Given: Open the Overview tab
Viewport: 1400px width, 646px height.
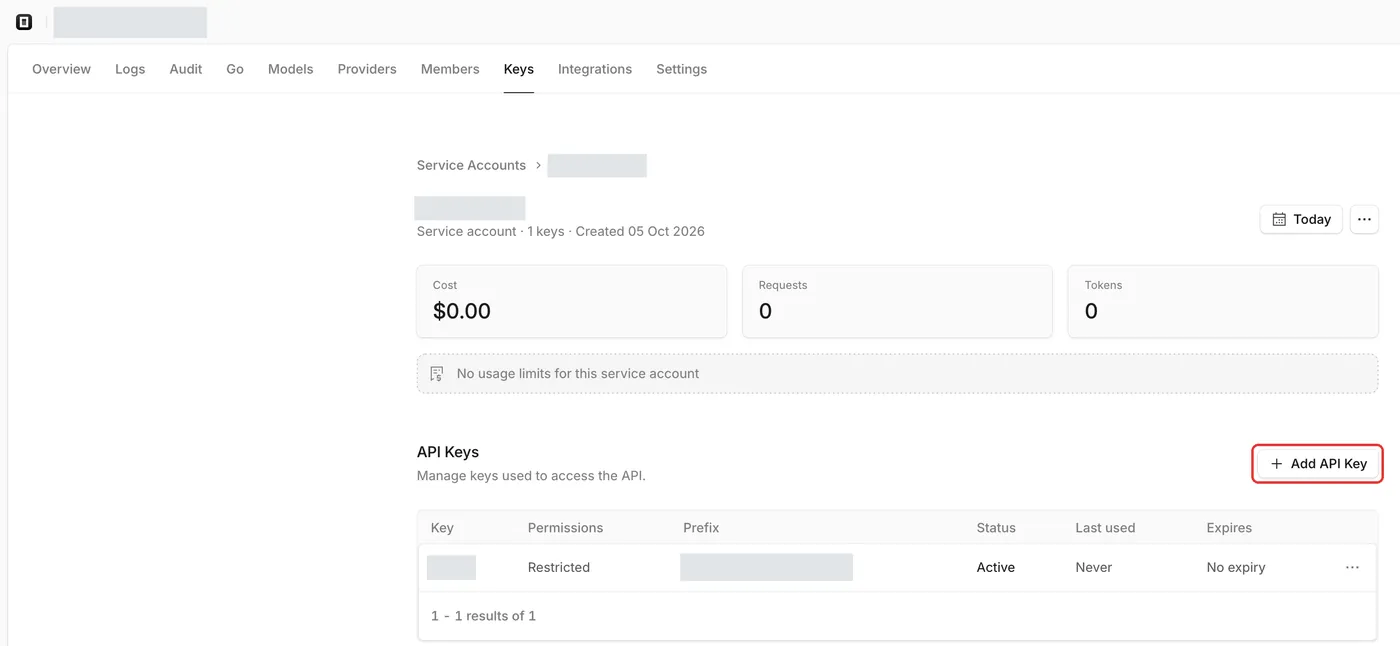Looking at the screenshot, I should 61,69.
